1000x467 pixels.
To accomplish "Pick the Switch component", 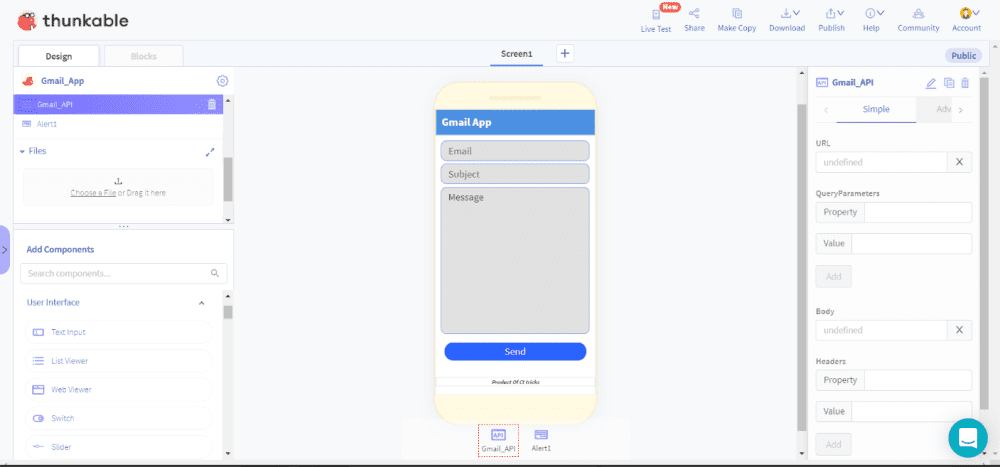I will point(119,418).
